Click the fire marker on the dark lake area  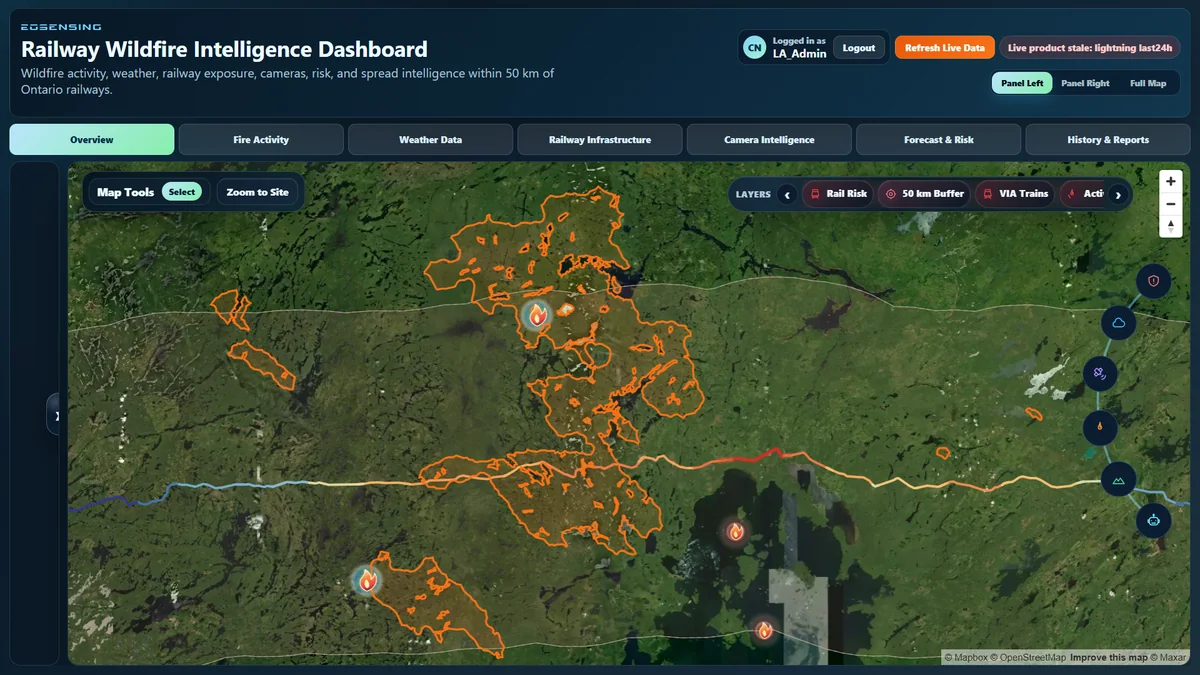[x=736, y=531]
